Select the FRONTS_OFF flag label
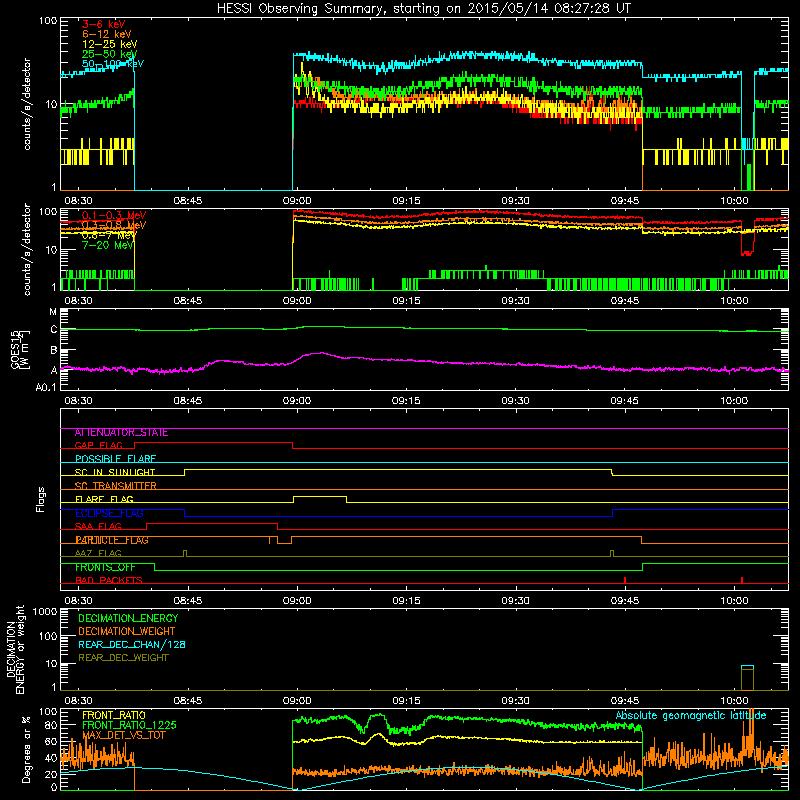The width and height of the screenshot is (800, 800). tap(105, 567)
